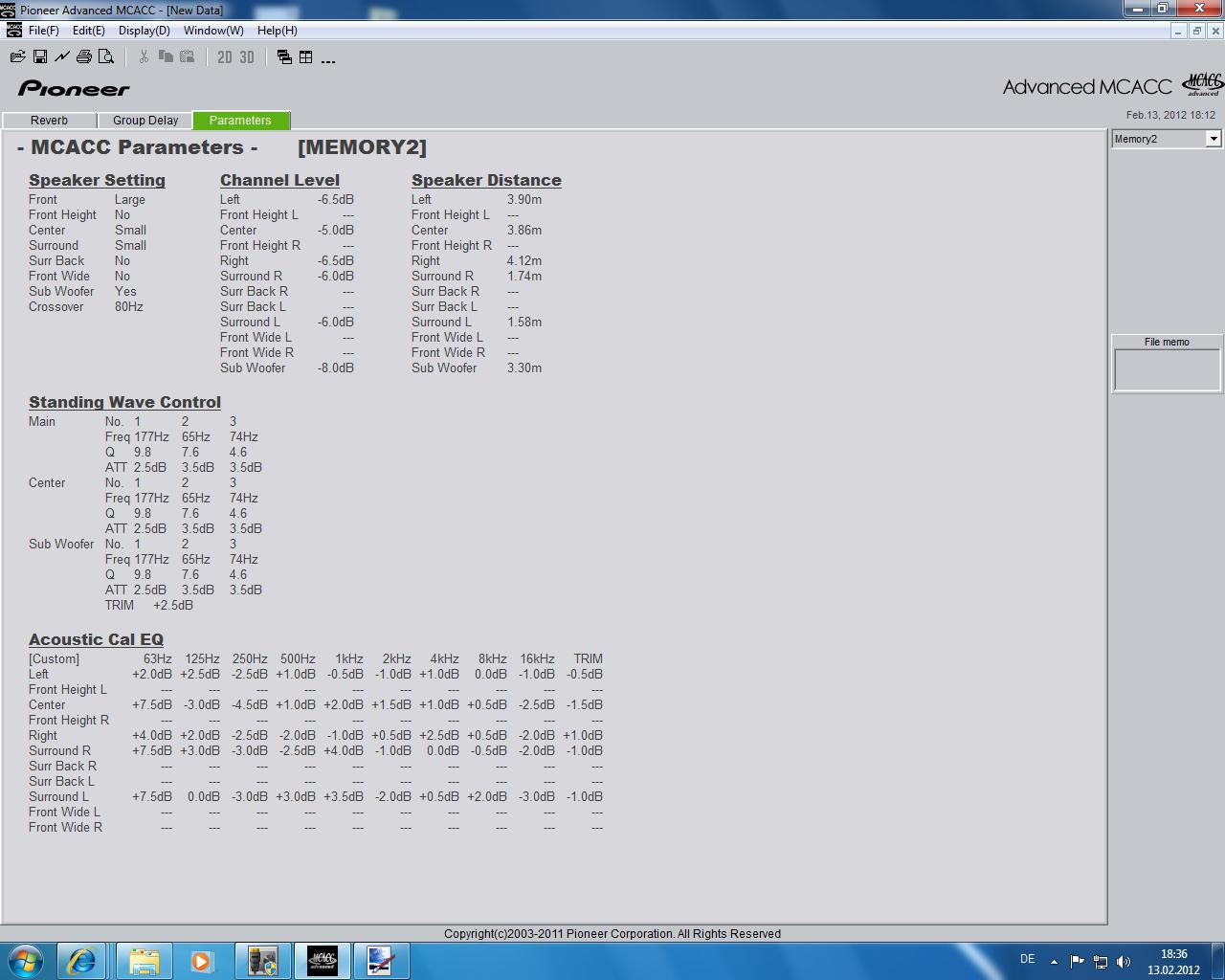Select the Parameters tab
Screen dimensions: 1225x980
(240, 121)
